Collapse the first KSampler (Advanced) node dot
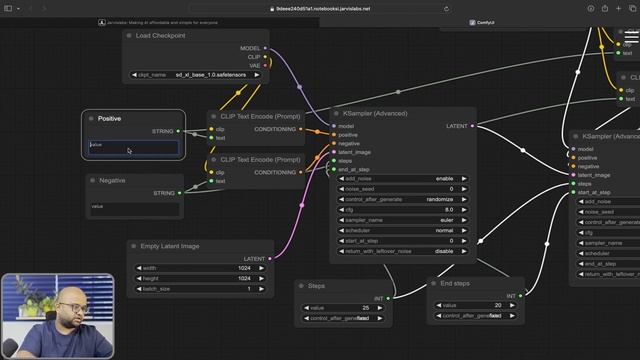Screen dimensions: 640x360 pos(336,114)
